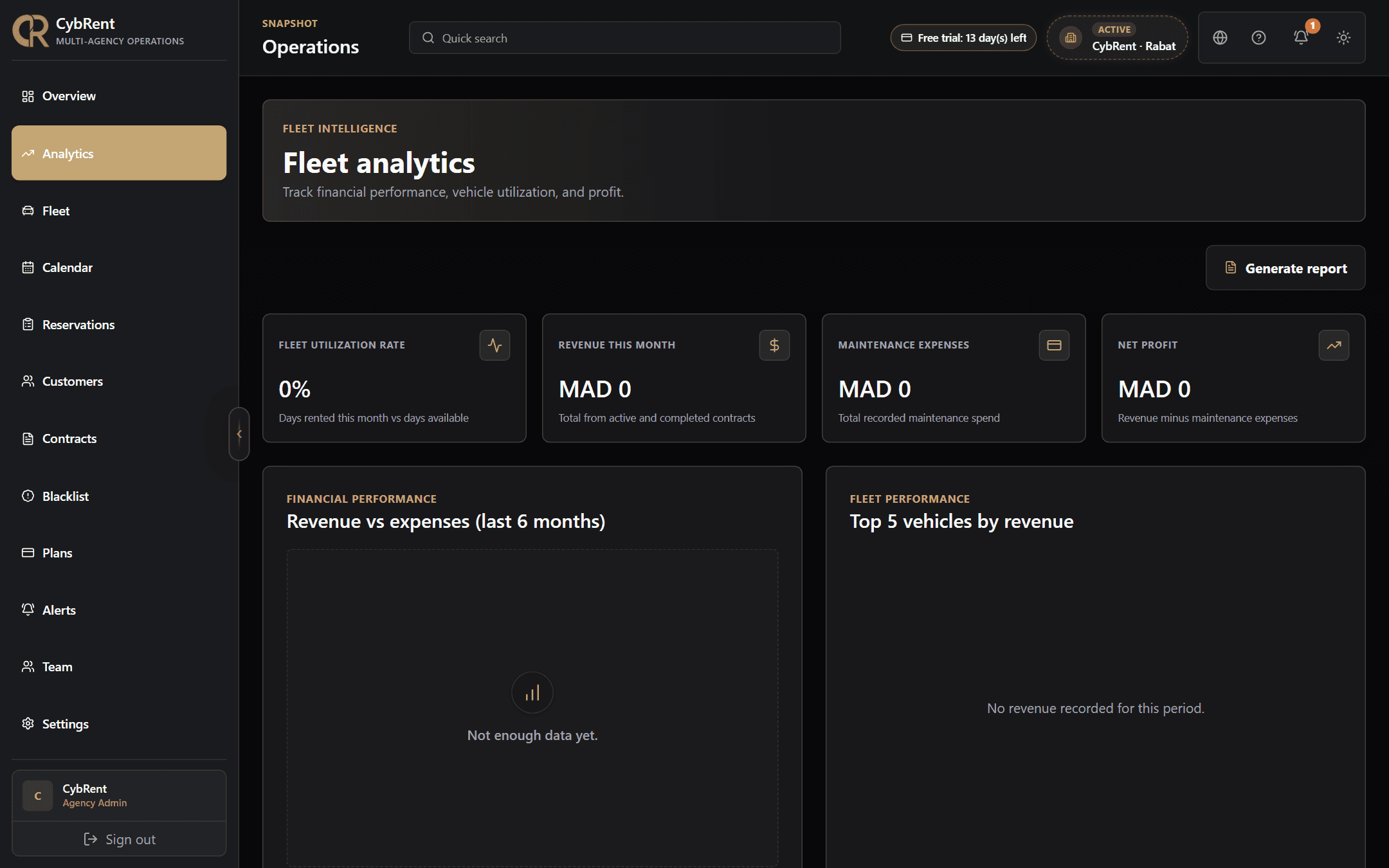The height and width of the screenshot is (868, 1389).
Task: Click the Maintenance Expenses MAD 0 value
Action: 875,389
